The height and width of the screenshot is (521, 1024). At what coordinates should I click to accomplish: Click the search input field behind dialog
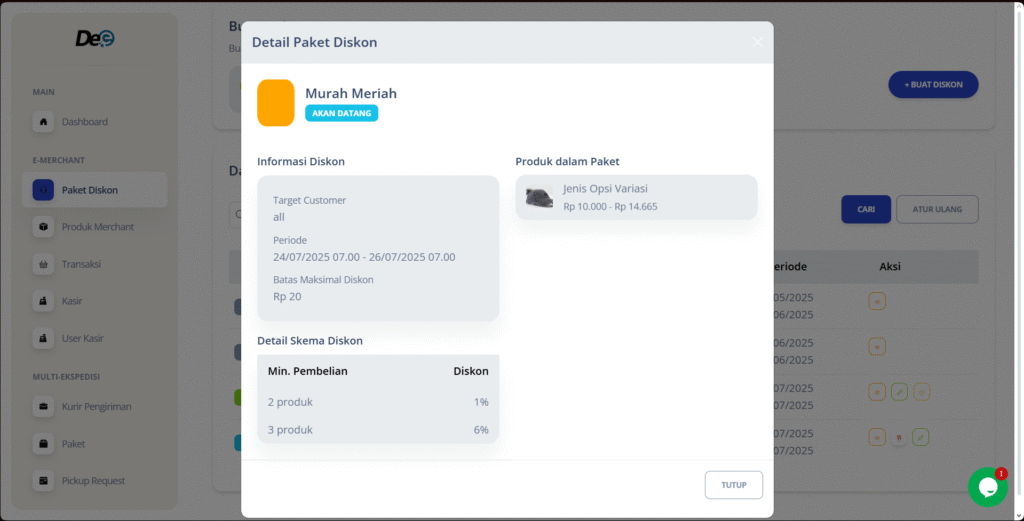point(236,214)
